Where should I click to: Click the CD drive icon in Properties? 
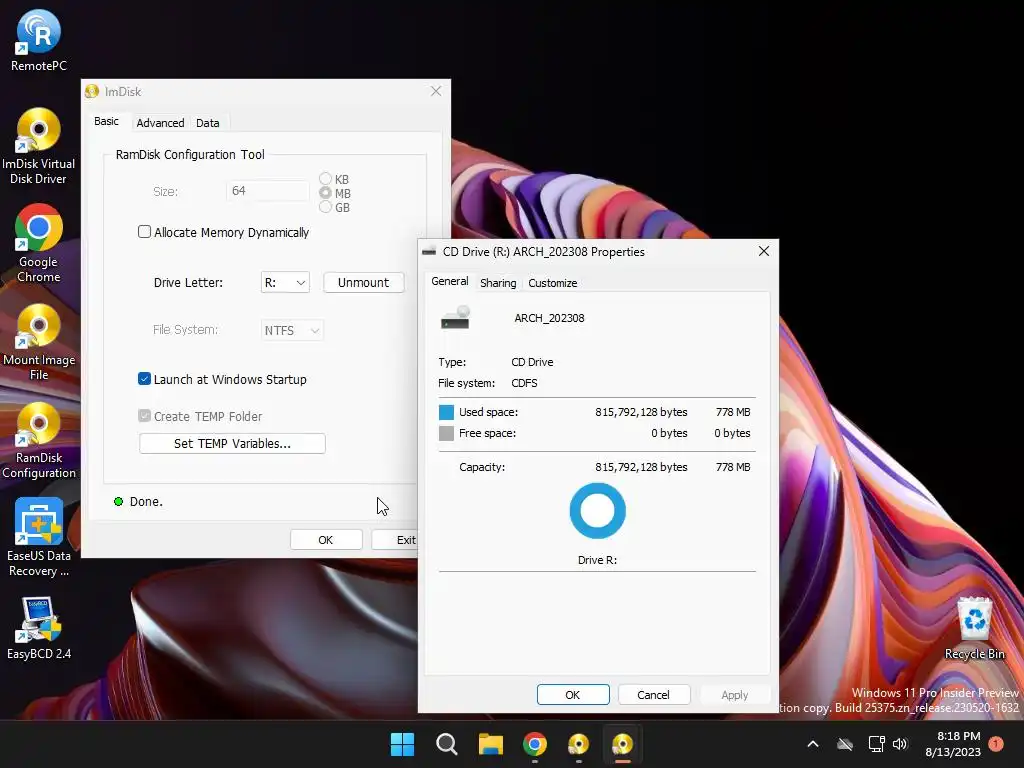(456, 319)
